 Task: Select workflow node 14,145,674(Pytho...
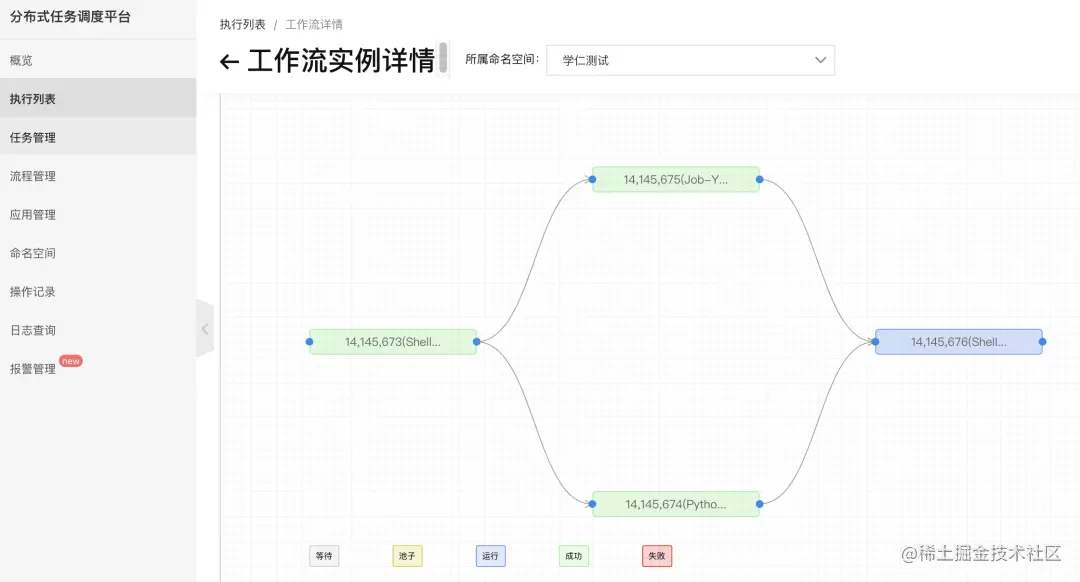pyautogui.click(x=676, y=504)
